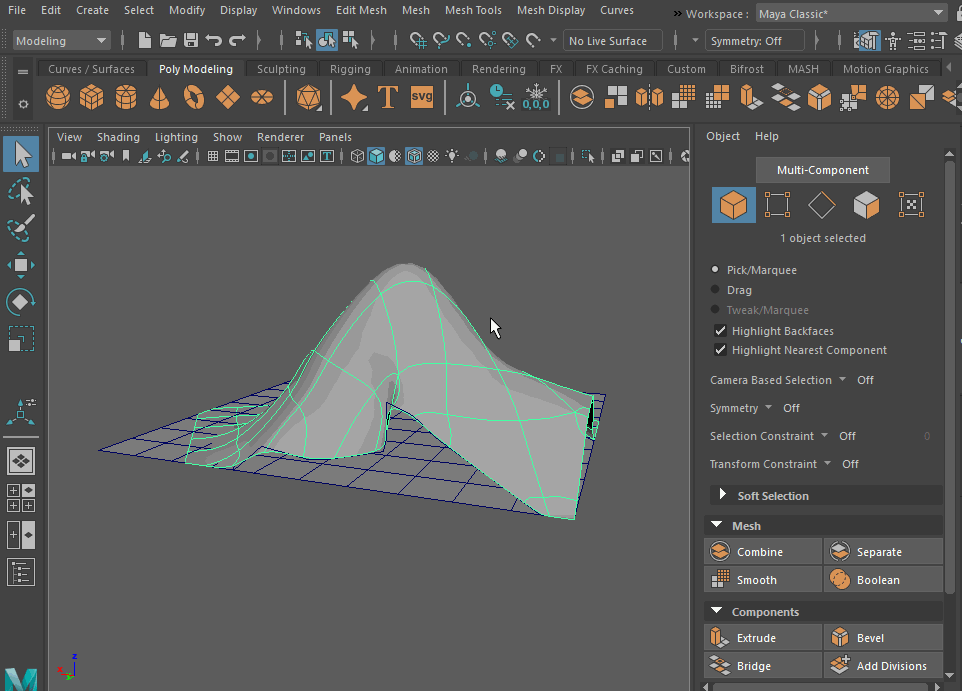Viewport: 962px width, 691px height.
Task: Click the Extrude button
Action: click(x=755, y=638)
